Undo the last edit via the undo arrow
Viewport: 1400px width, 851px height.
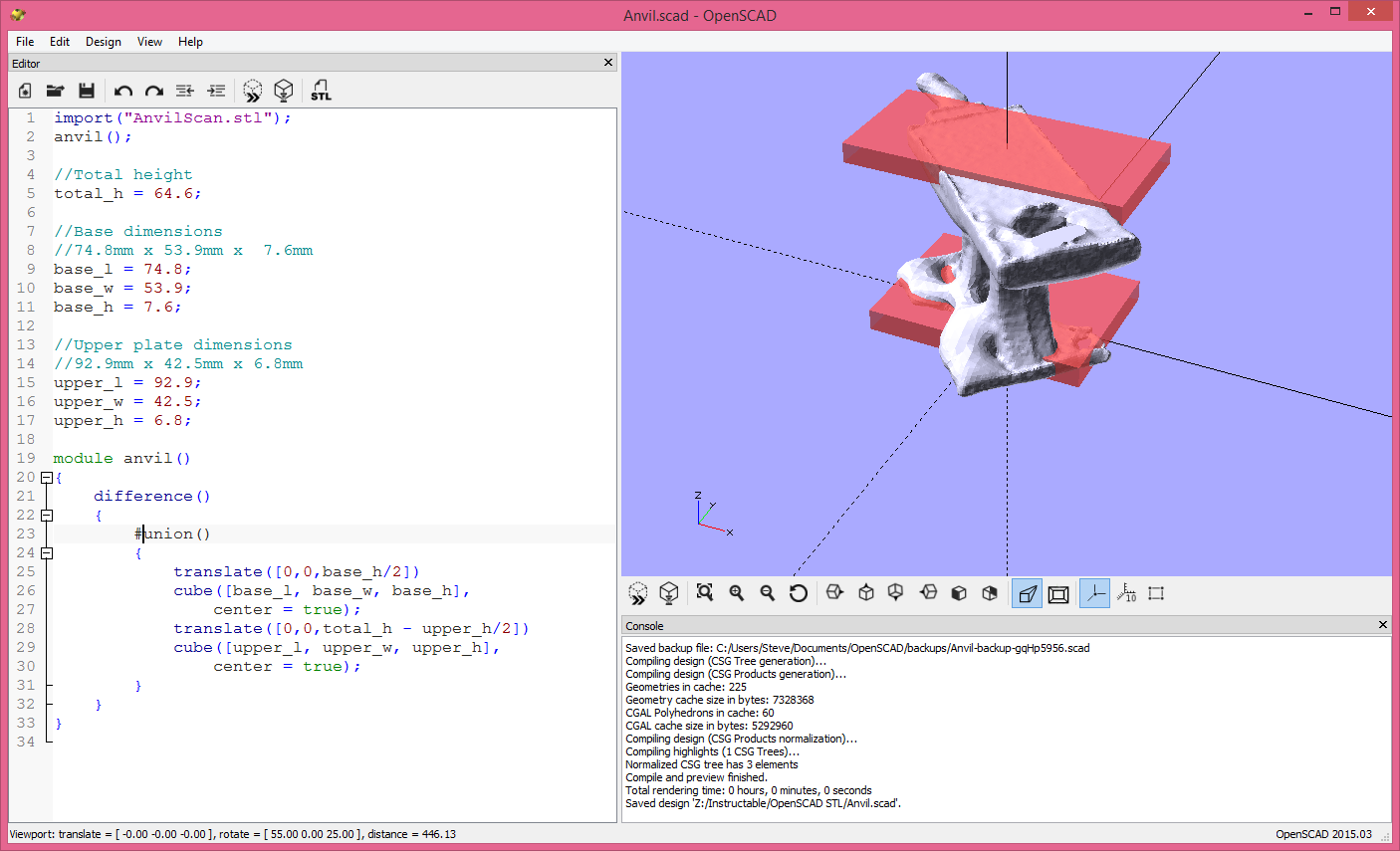(122, 91)
